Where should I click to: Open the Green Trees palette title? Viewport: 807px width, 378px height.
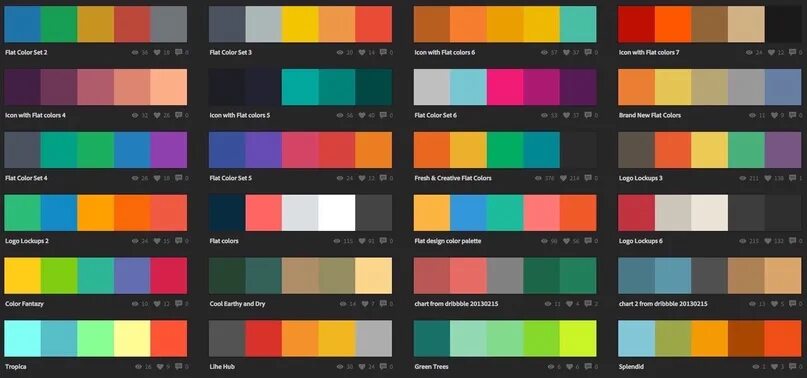click(431, 367)
